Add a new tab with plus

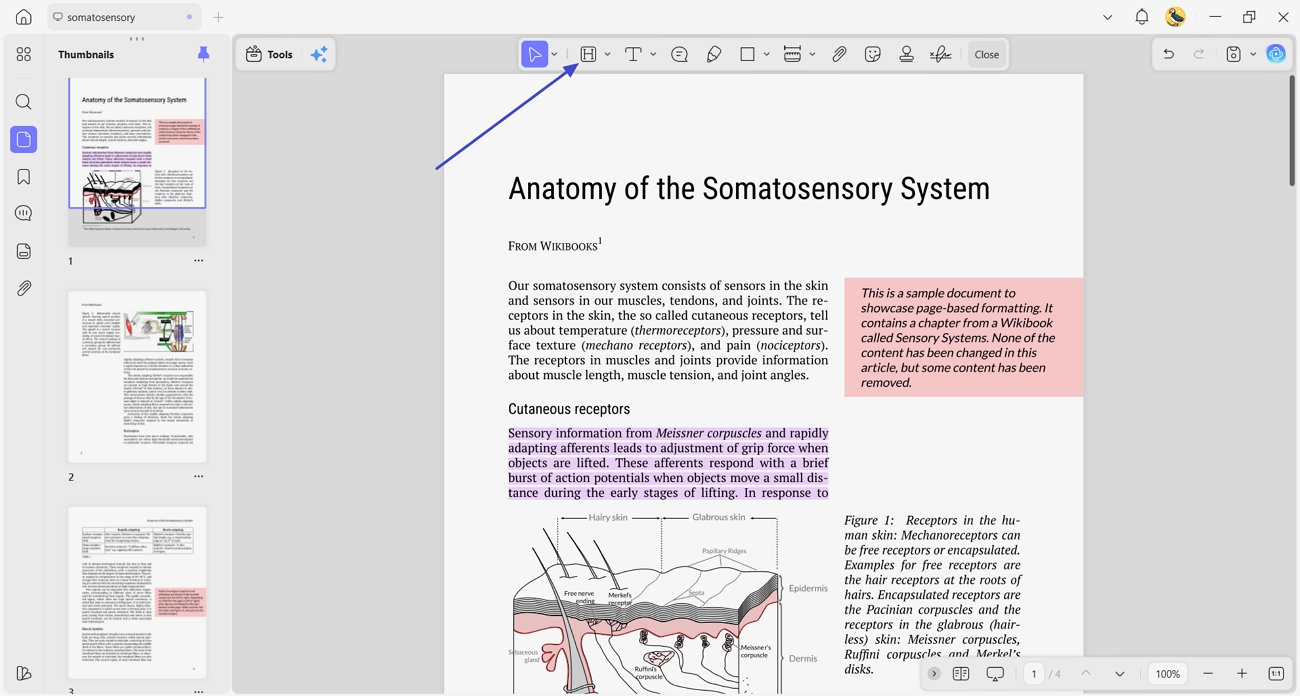(218, 17)
